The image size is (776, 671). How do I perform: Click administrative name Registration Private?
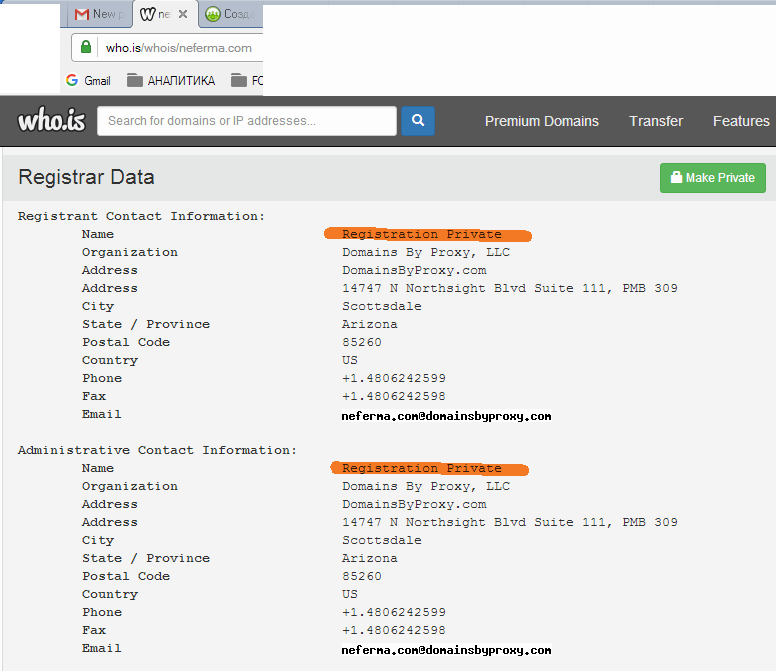pos(422,468)
